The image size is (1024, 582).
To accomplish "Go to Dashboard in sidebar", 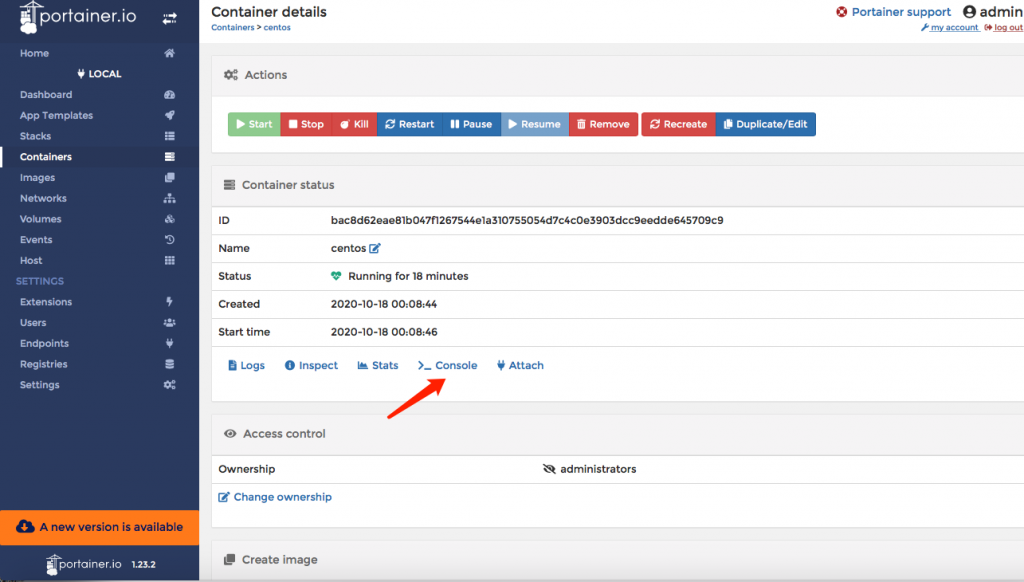I will (46, 95).
